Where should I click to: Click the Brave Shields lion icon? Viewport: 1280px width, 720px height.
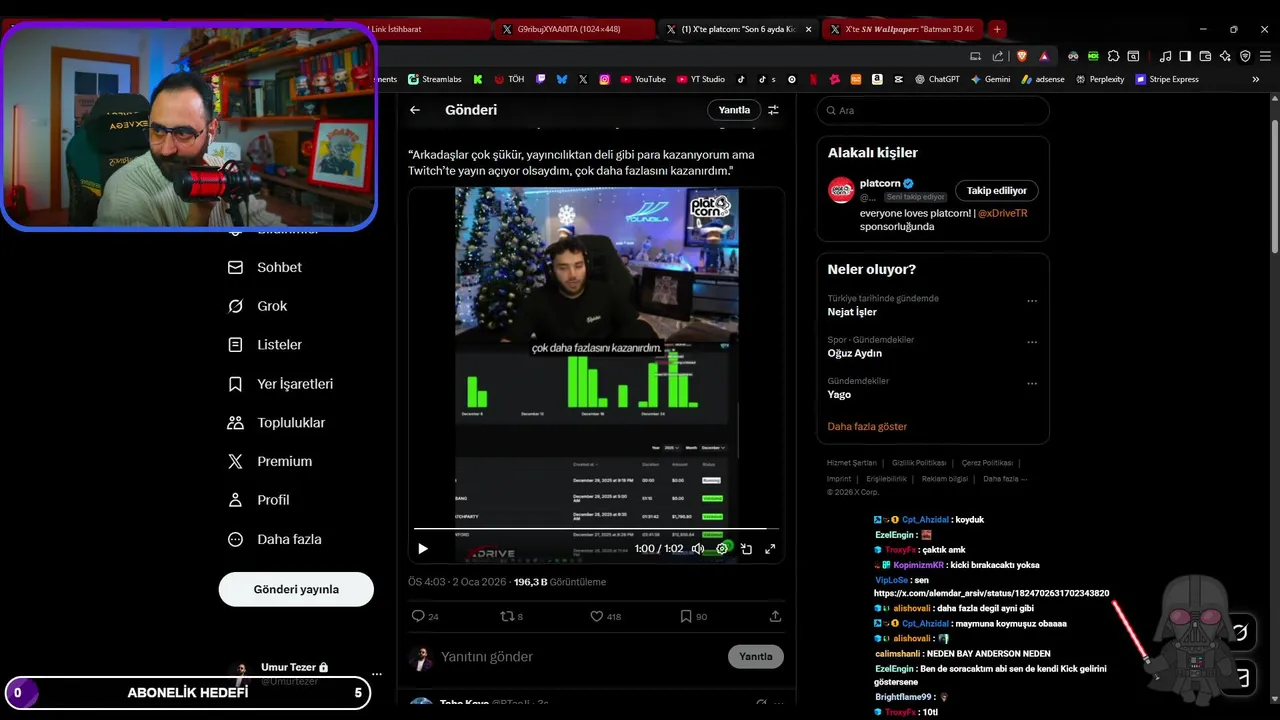1022,56
